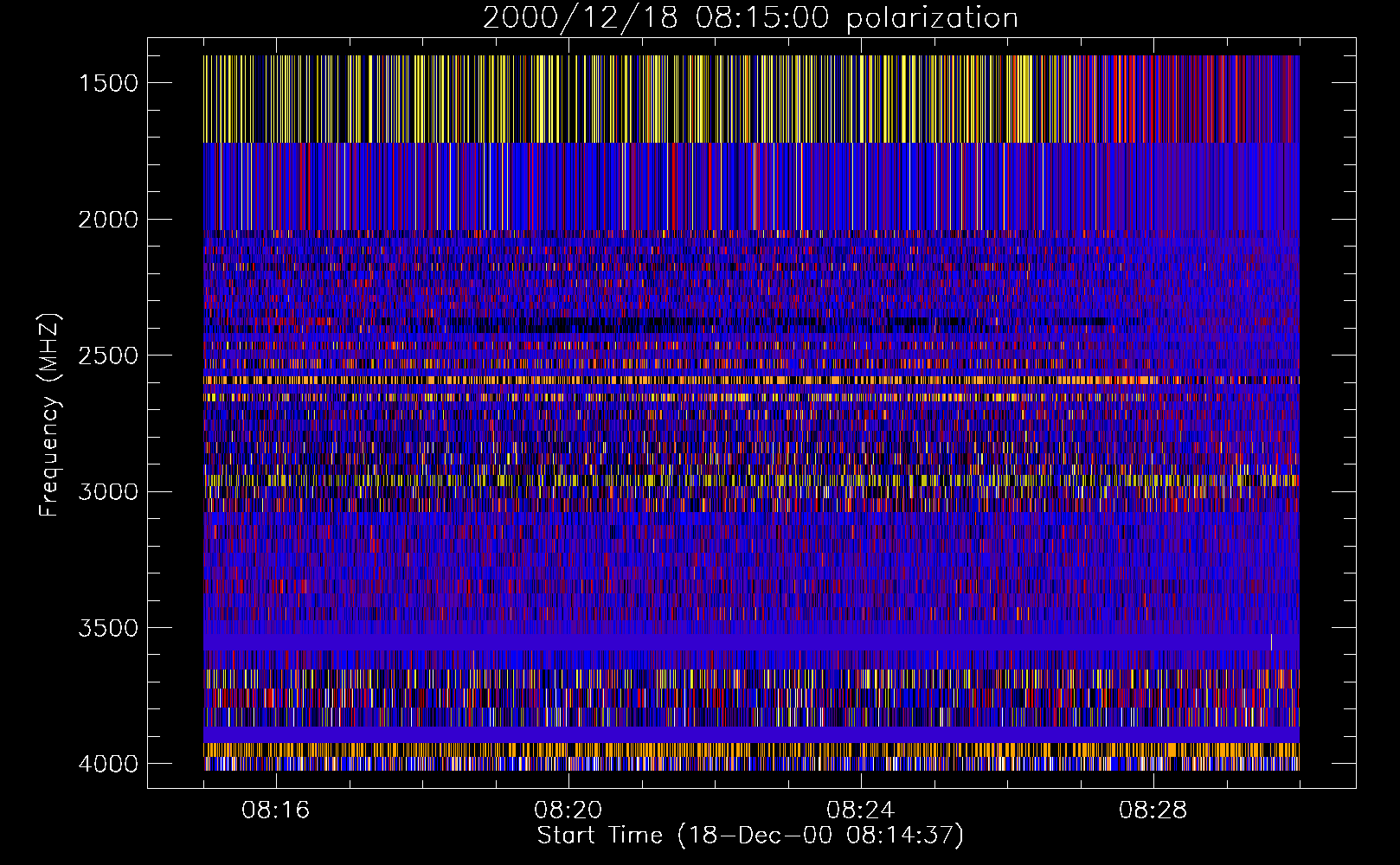
Task: Click the 08:20 time axis label
Action: (568, 811)
